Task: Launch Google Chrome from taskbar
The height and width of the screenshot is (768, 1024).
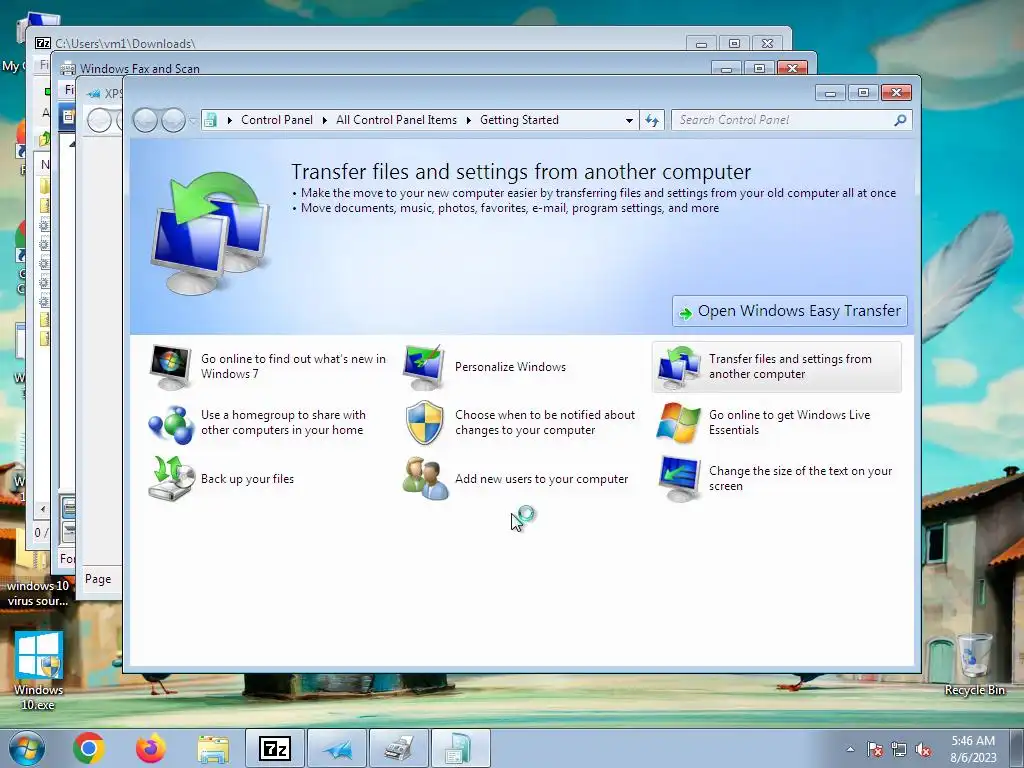Action: 89,748
